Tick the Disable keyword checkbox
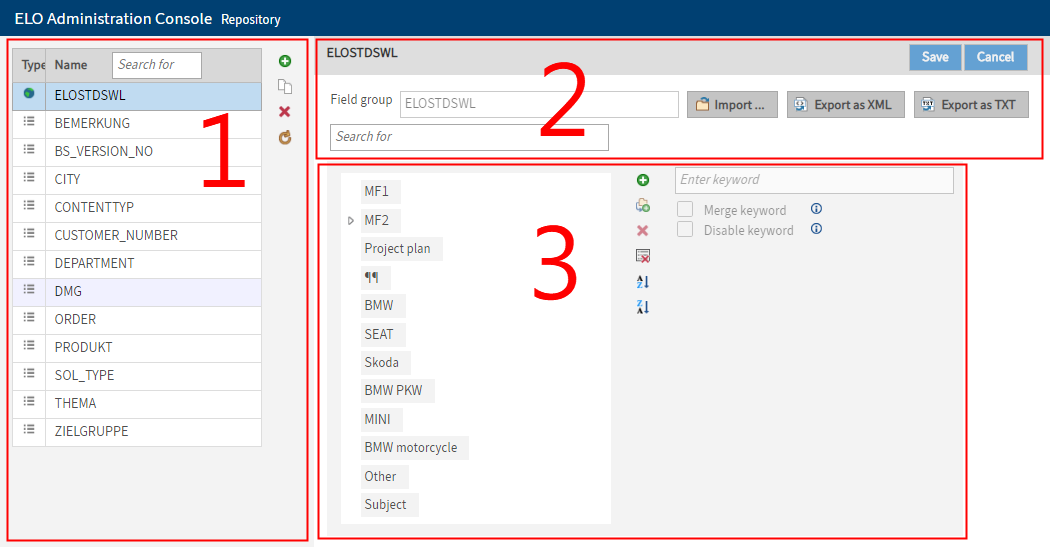1050x547 pixels. tap(685, 230)
